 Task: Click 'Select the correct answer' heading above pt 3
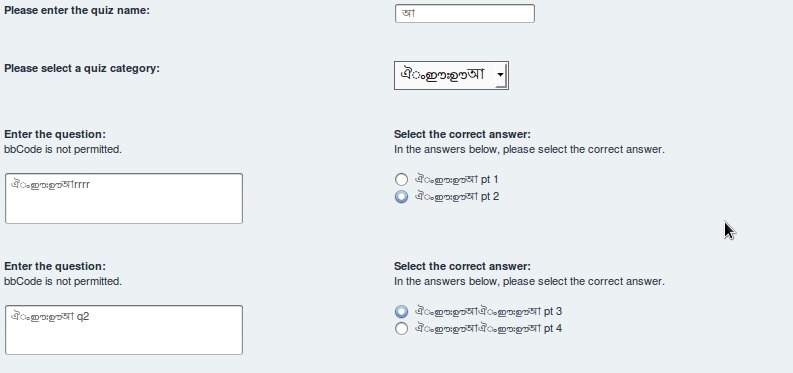click(462, 266)
